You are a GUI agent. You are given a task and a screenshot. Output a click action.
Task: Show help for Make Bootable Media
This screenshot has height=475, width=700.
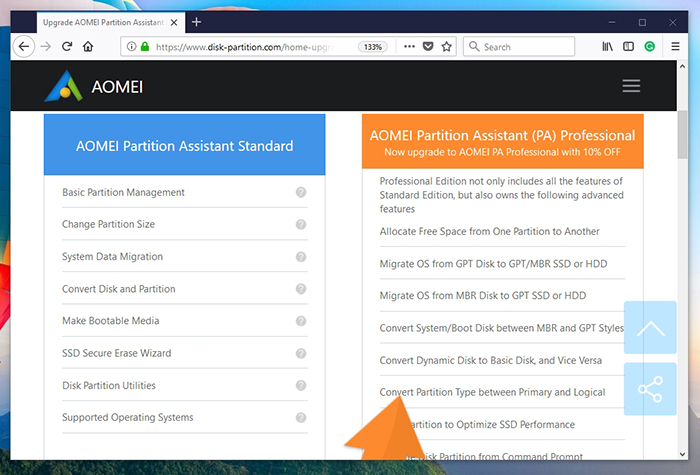pos(301,321)
